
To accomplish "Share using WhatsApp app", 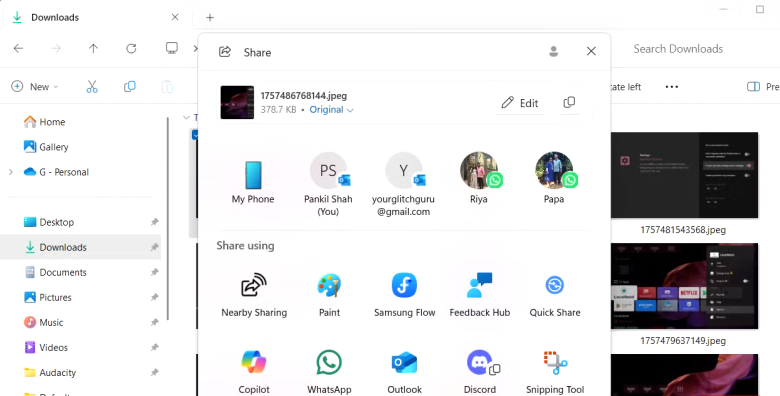I will coord(329,372).
